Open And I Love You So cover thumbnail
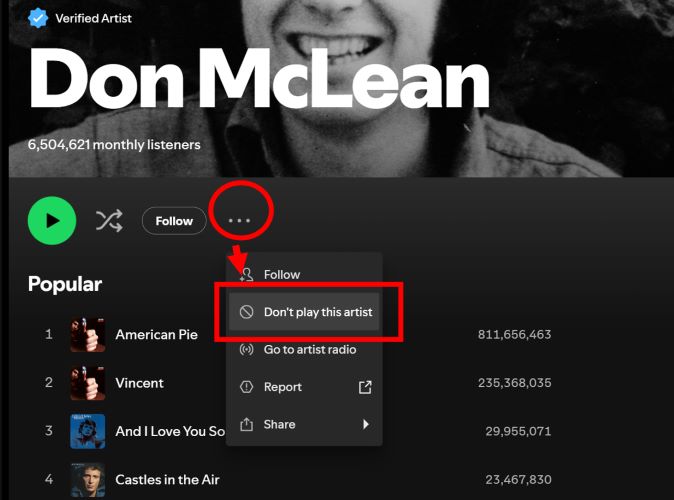The image size is (674, 500). 88,431
